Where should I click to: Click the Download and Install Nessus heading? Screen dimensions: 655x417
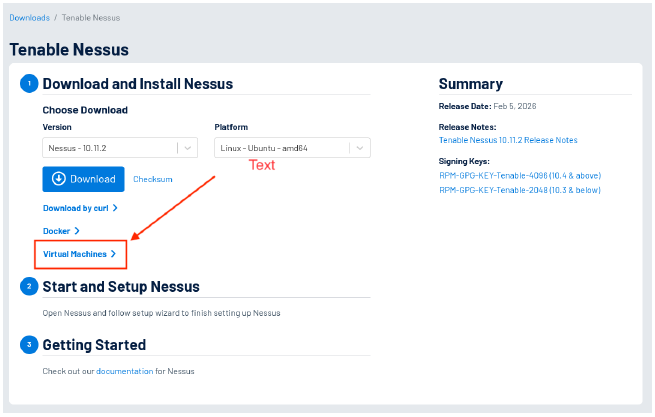click(138, 84)
